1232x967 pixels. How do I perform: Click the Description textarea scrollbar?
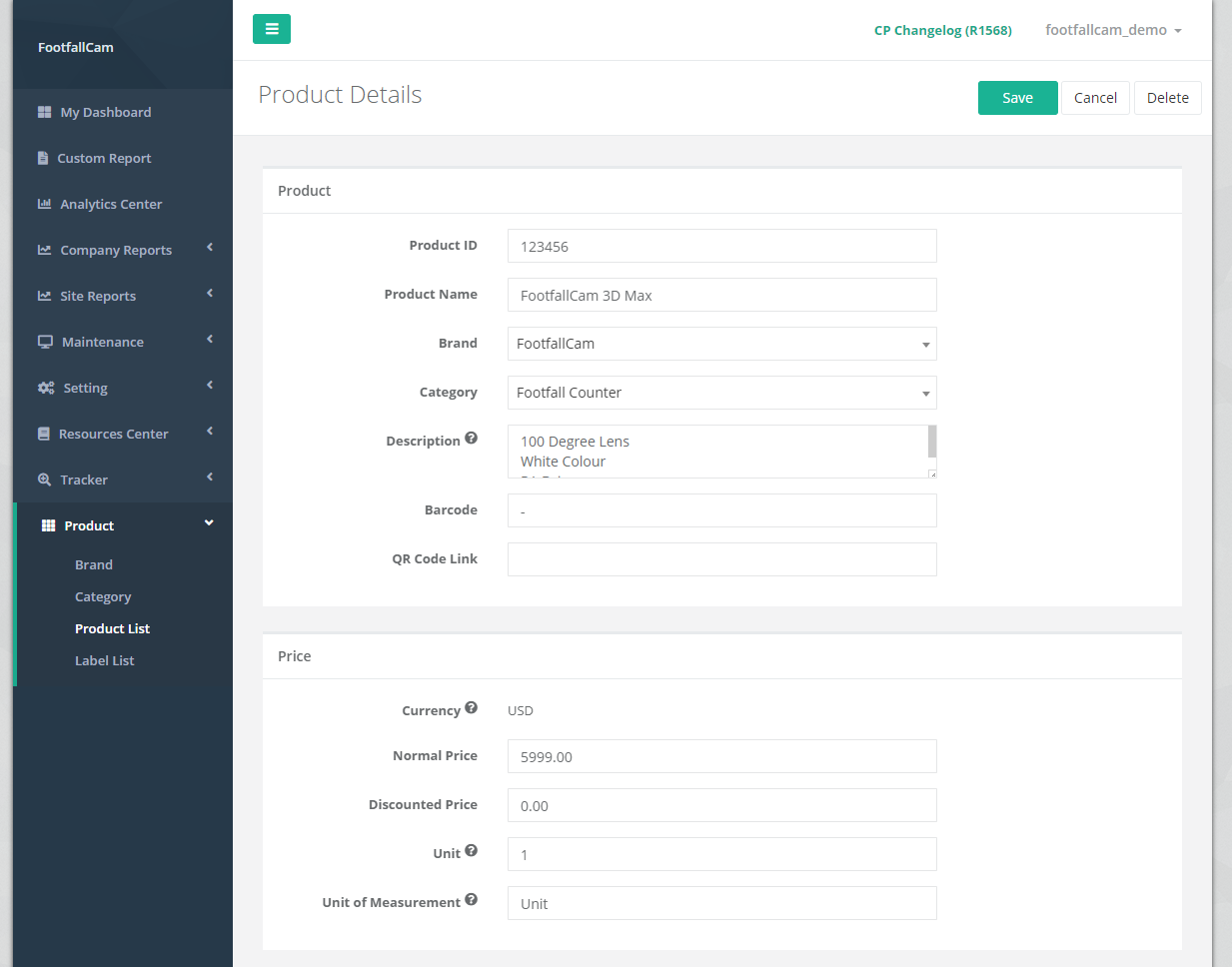click(932, 442)
